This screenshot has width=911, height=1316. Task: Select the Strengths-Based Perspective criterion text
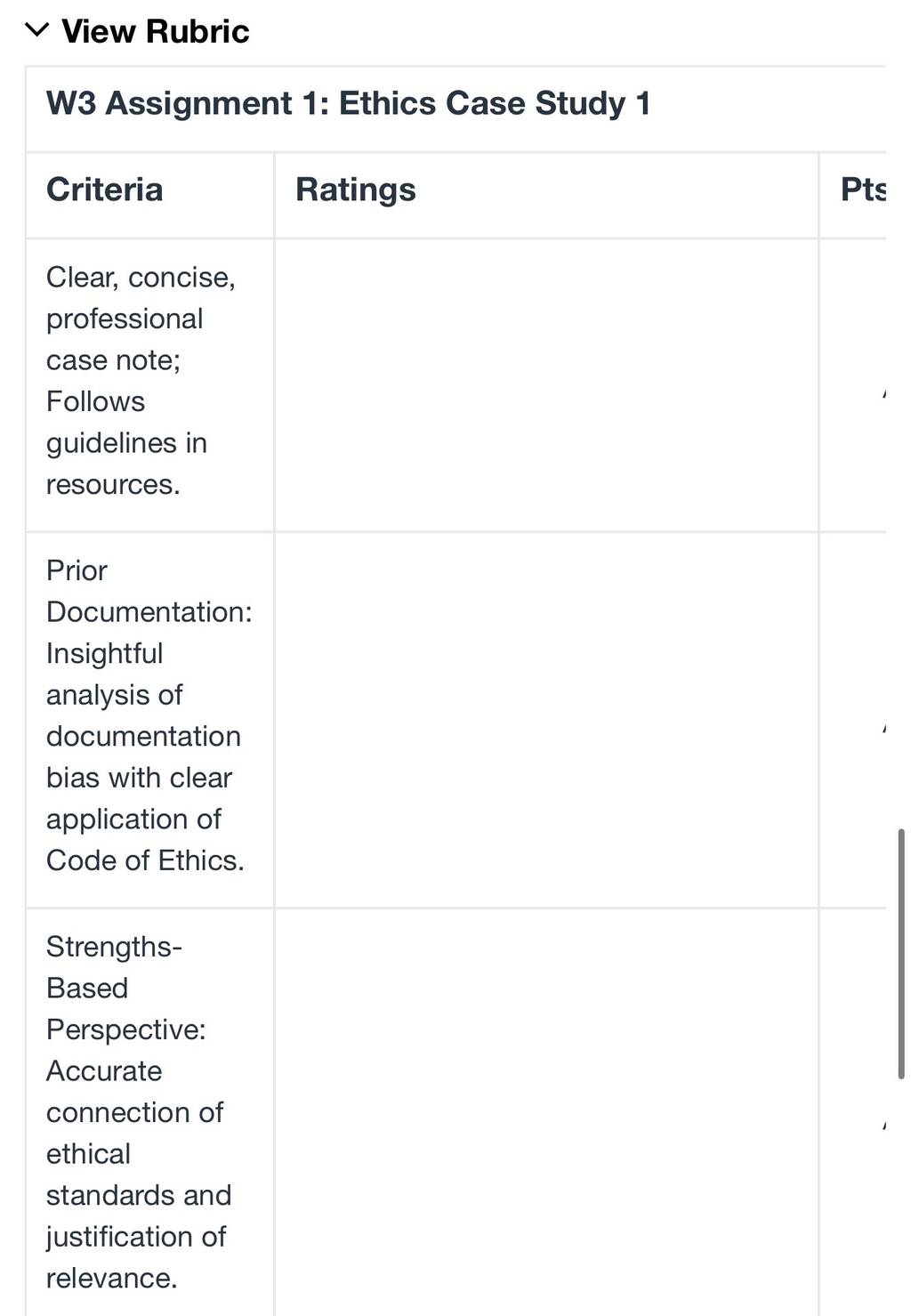(138, 1112)
